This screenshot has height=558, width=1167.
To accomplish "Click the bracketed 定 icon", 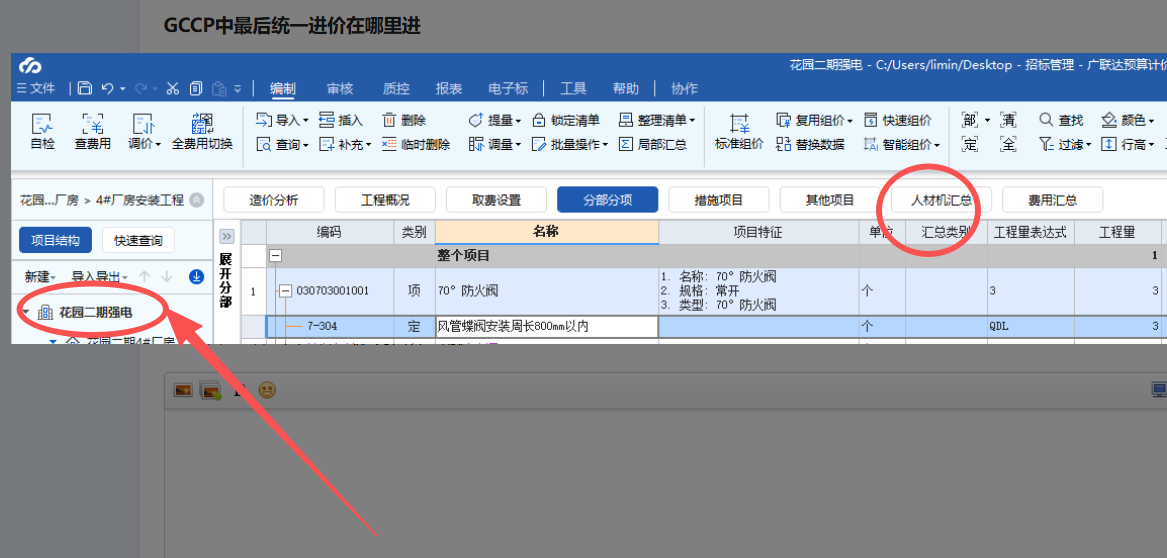I will click(x=970, y=144).
